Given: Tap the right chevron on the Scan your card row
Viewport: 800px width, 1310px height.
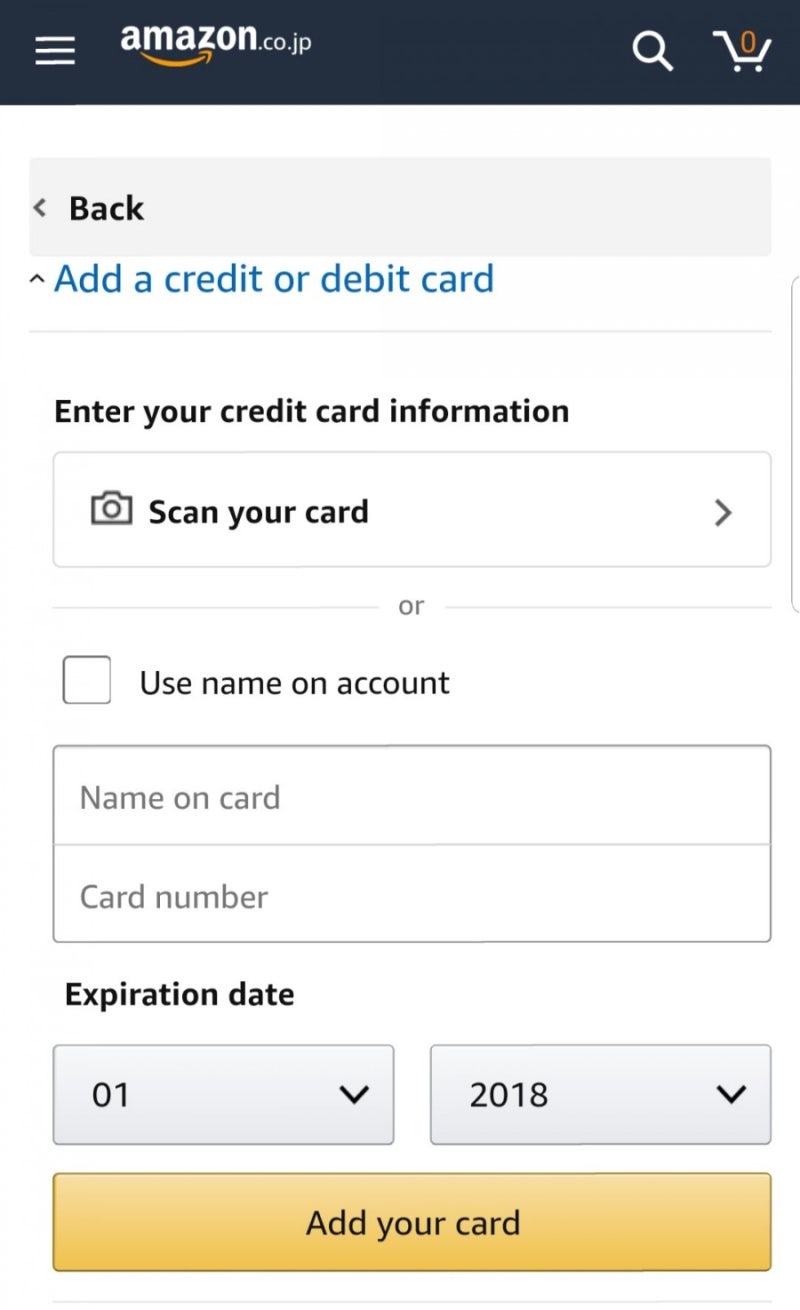Looking at the screenshot, I should click(x=723, y=512).
